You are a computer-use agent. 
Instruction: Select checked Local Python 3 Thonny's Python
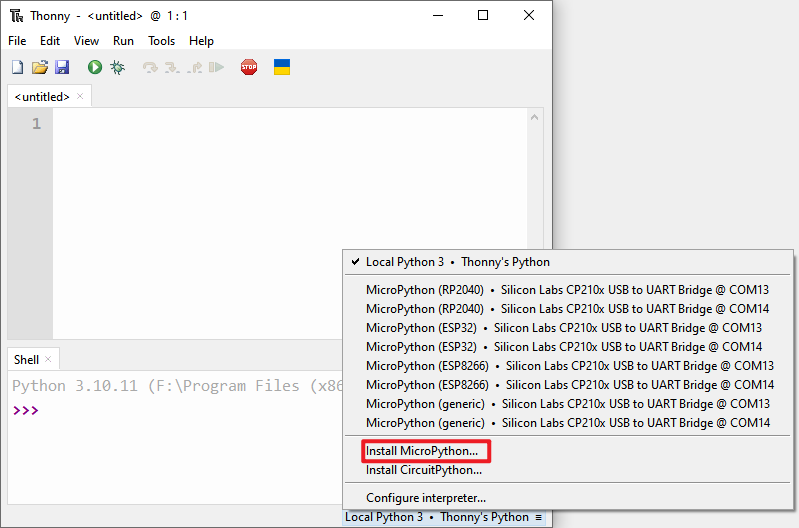click(568, 262)
